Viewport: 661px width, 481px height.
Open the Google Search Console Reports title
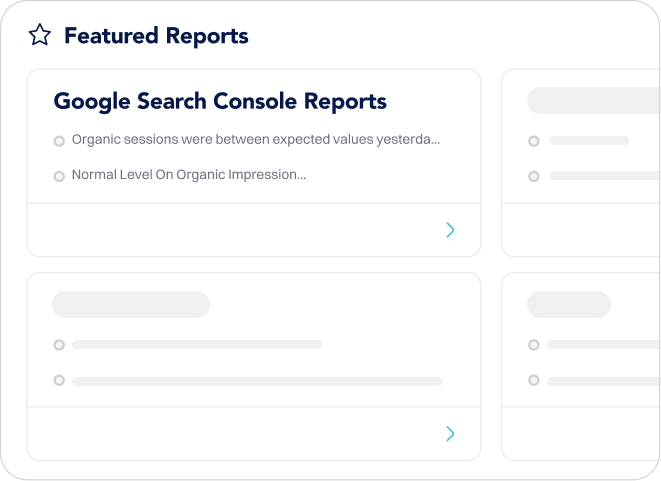pyautogui.click(x=220, y=102)
